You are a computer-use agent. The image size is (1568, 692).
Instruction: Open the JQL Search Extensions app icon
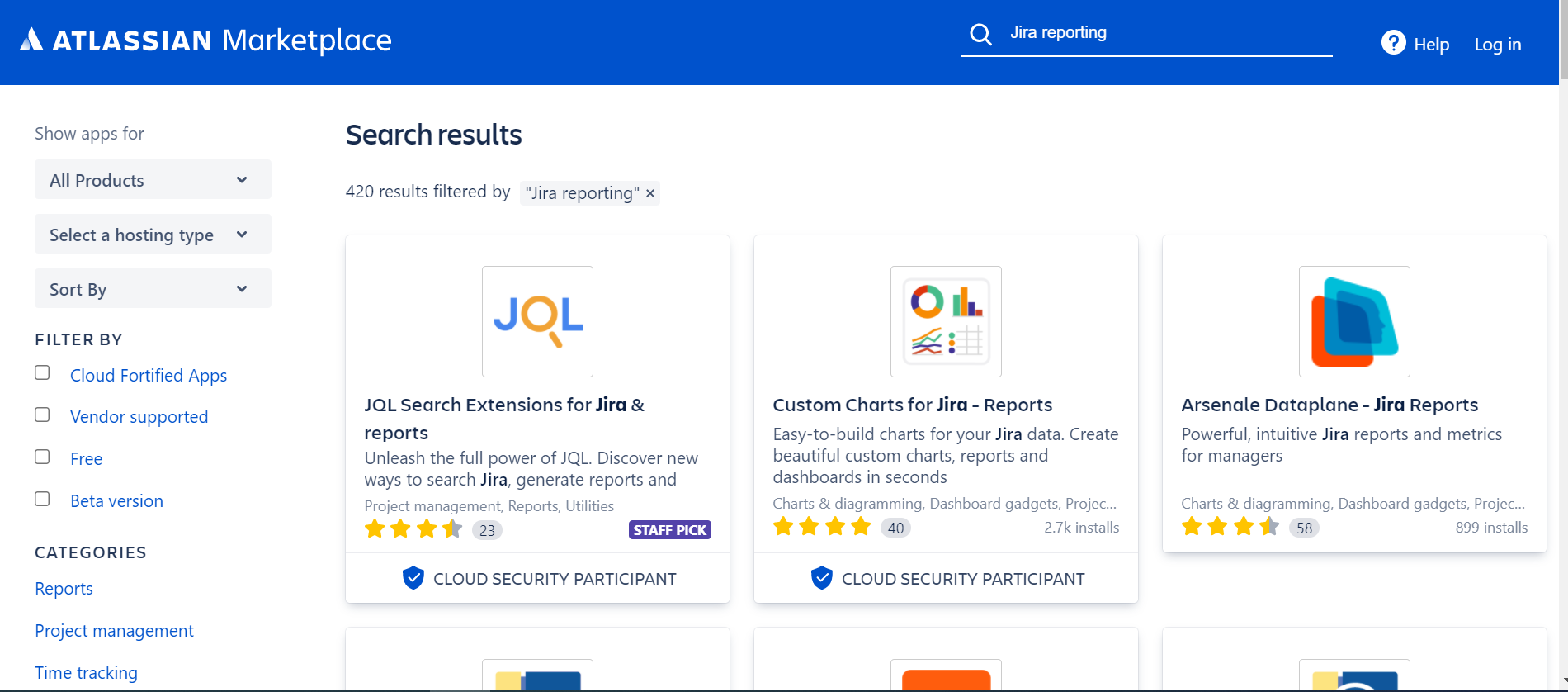click(537, 321)
